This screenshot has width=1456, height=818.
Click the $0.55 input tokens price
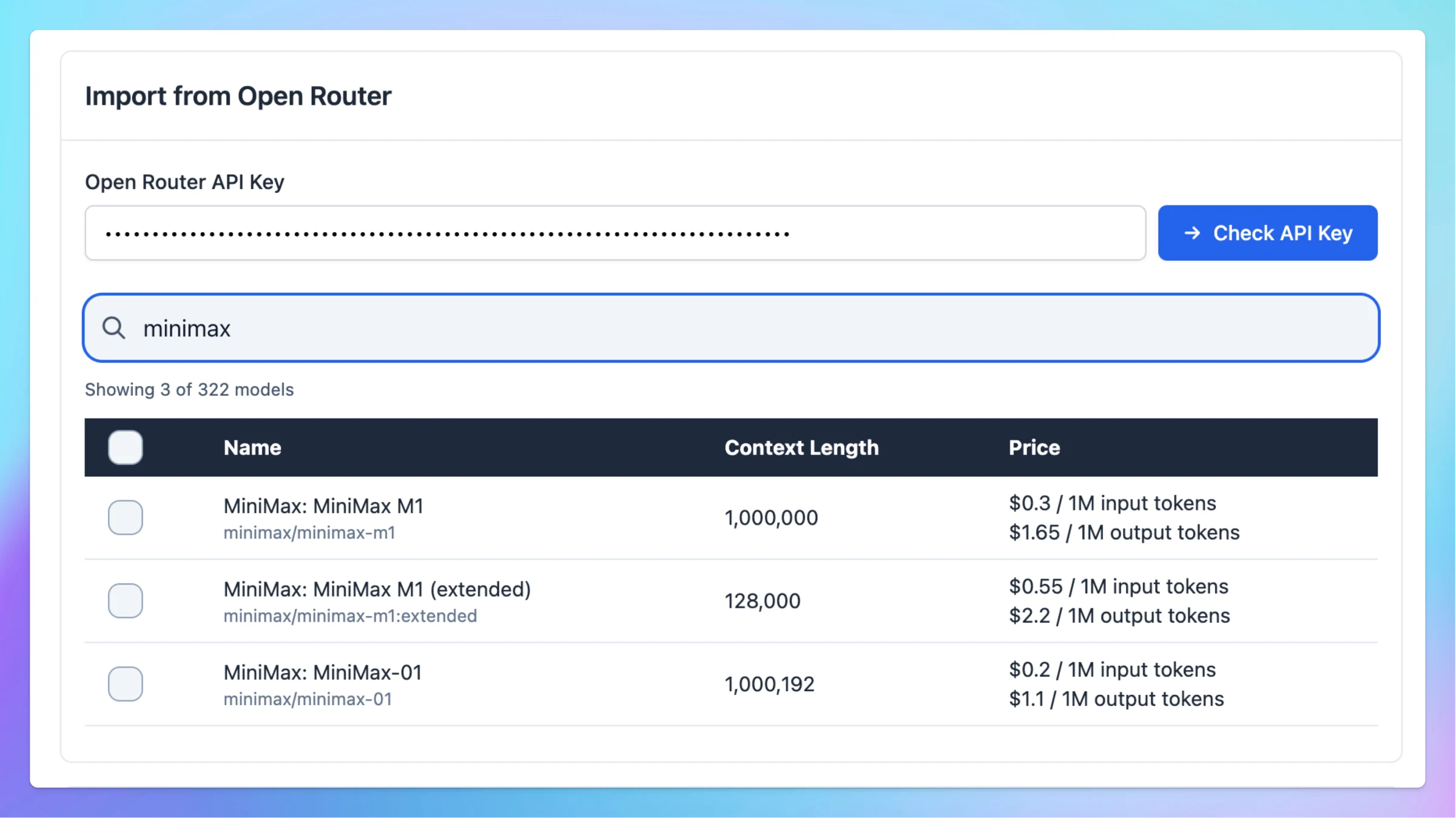[1119, 586]
